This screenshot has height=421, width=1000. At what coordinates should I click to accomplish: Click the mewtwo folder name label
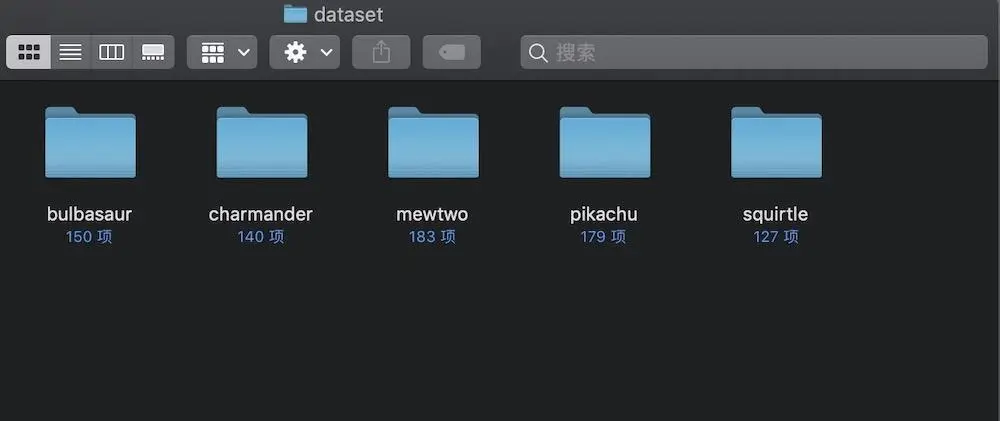click(432, 214)
